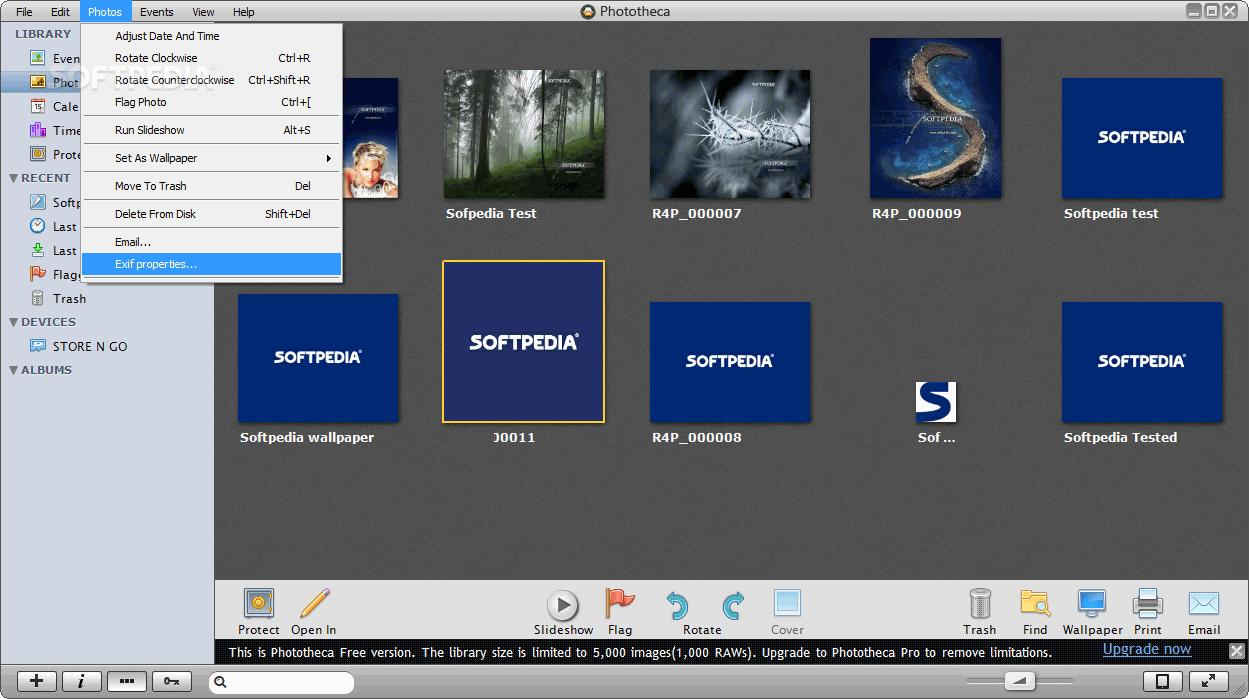This screenshot has width=1249, height=699.
Task: Rotate the photo clockwise with the right arrow icon
Action: (733, 605)
